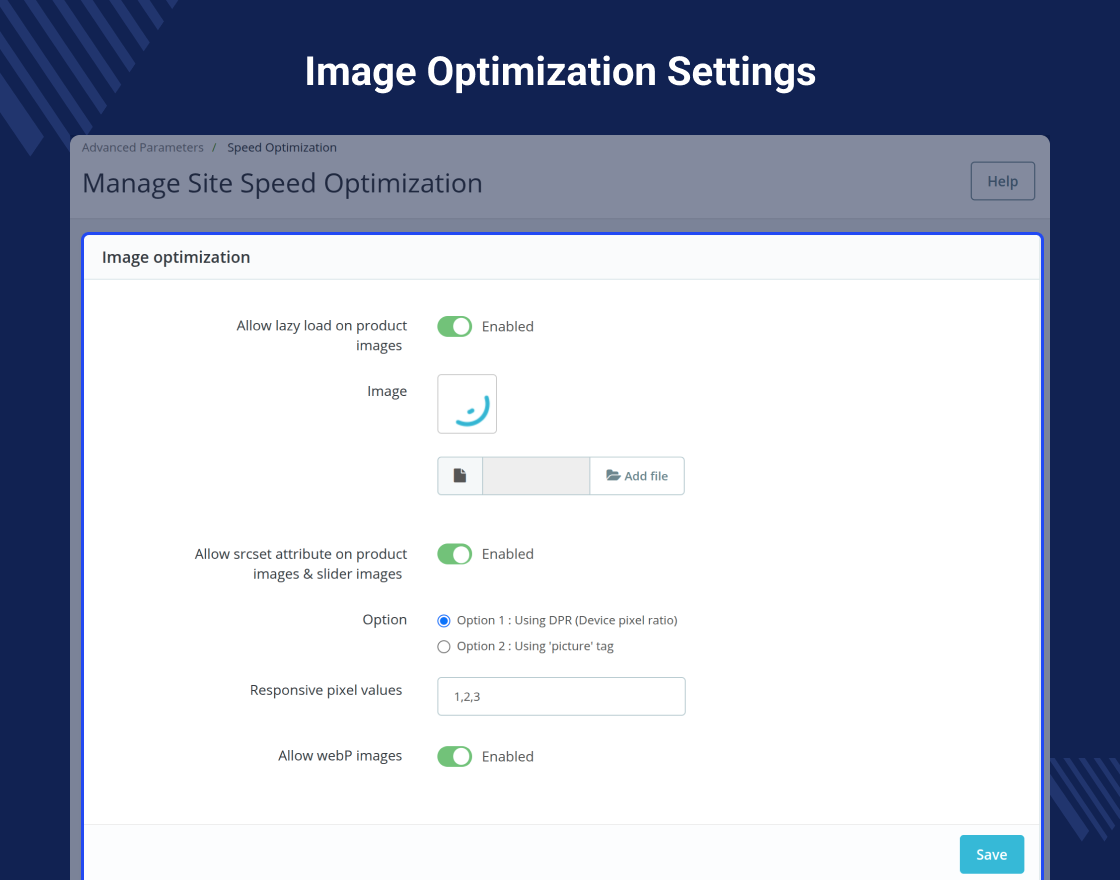Screen dimensions: 1120x880
Task: Click the document file icon beside file field
Action: click(460, 476)
